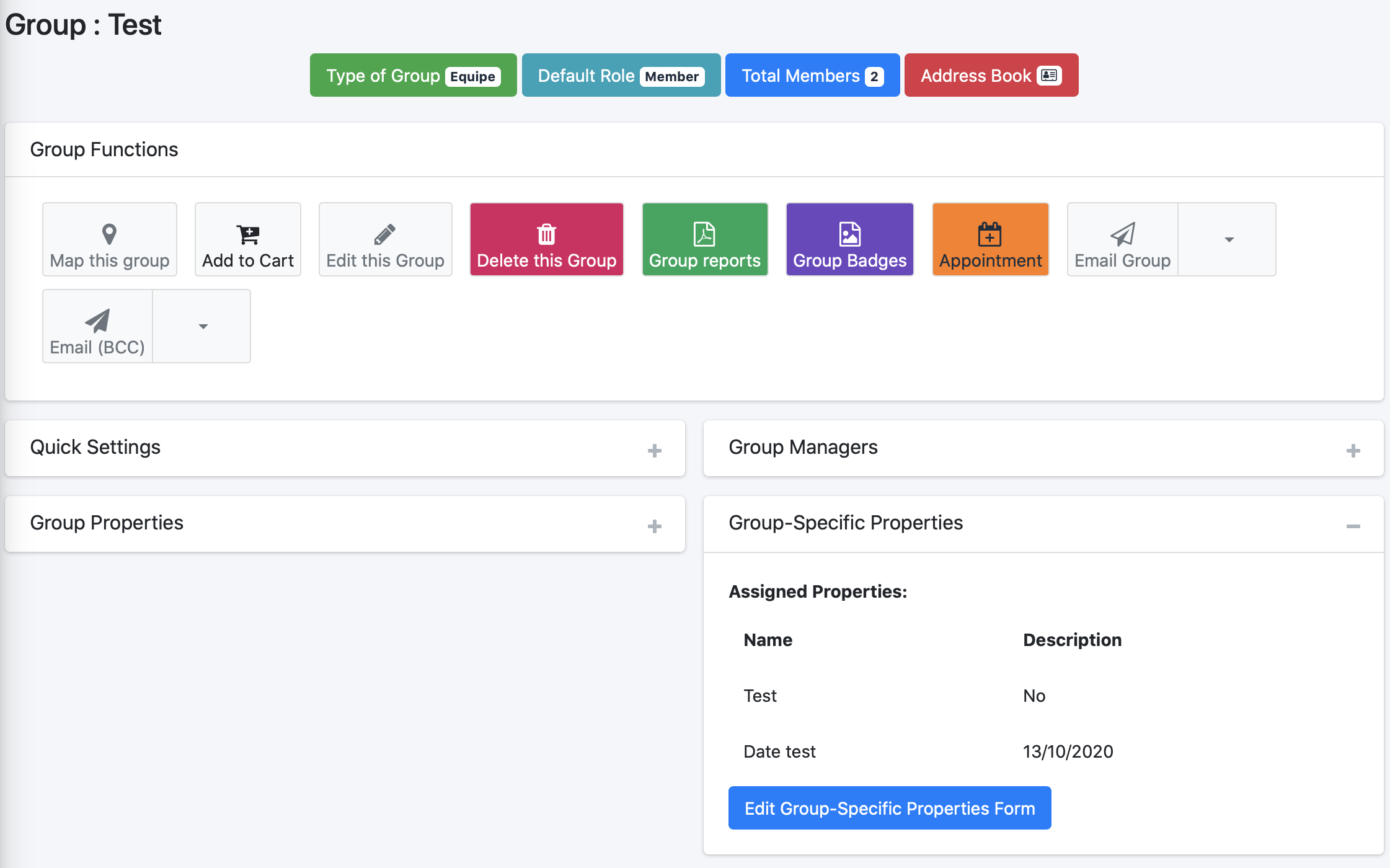Expand the Quick Settings panel
The width and height of the screenshot is (1390, 868).
655,451
